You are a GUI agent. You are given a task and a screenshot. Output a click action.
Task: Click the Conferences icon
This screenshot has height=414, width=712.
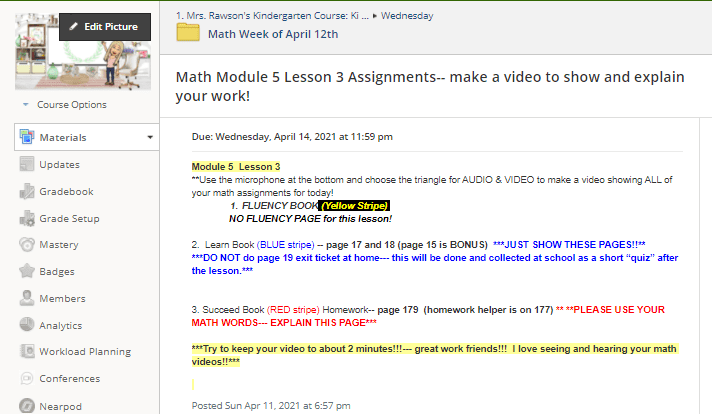(27, 378)
